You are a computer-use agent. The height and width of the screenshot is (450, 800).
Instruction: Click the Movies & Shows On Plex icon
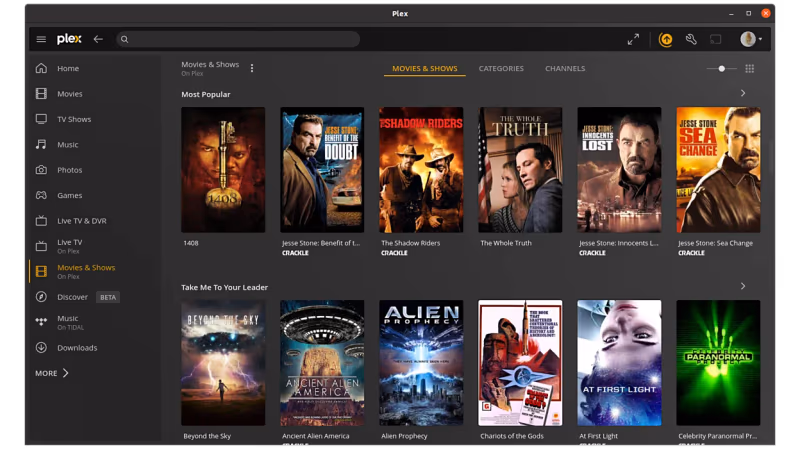(41, 271)
